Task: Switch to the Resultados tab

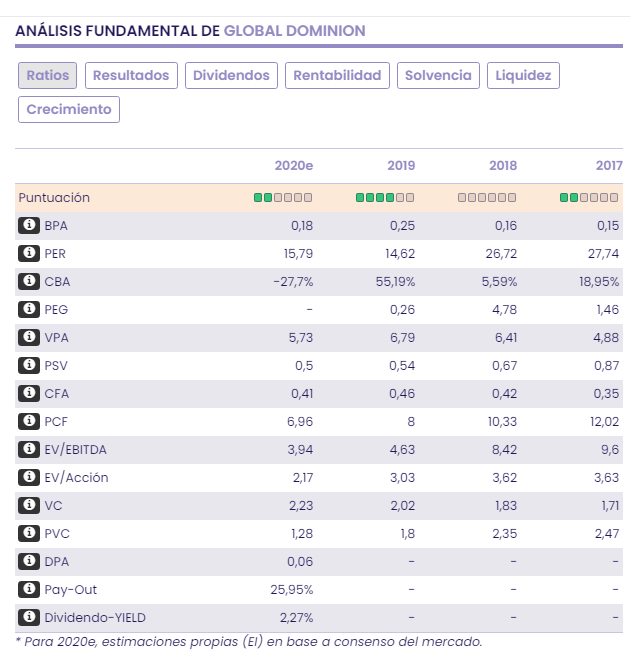Action: tap(131, 75)
